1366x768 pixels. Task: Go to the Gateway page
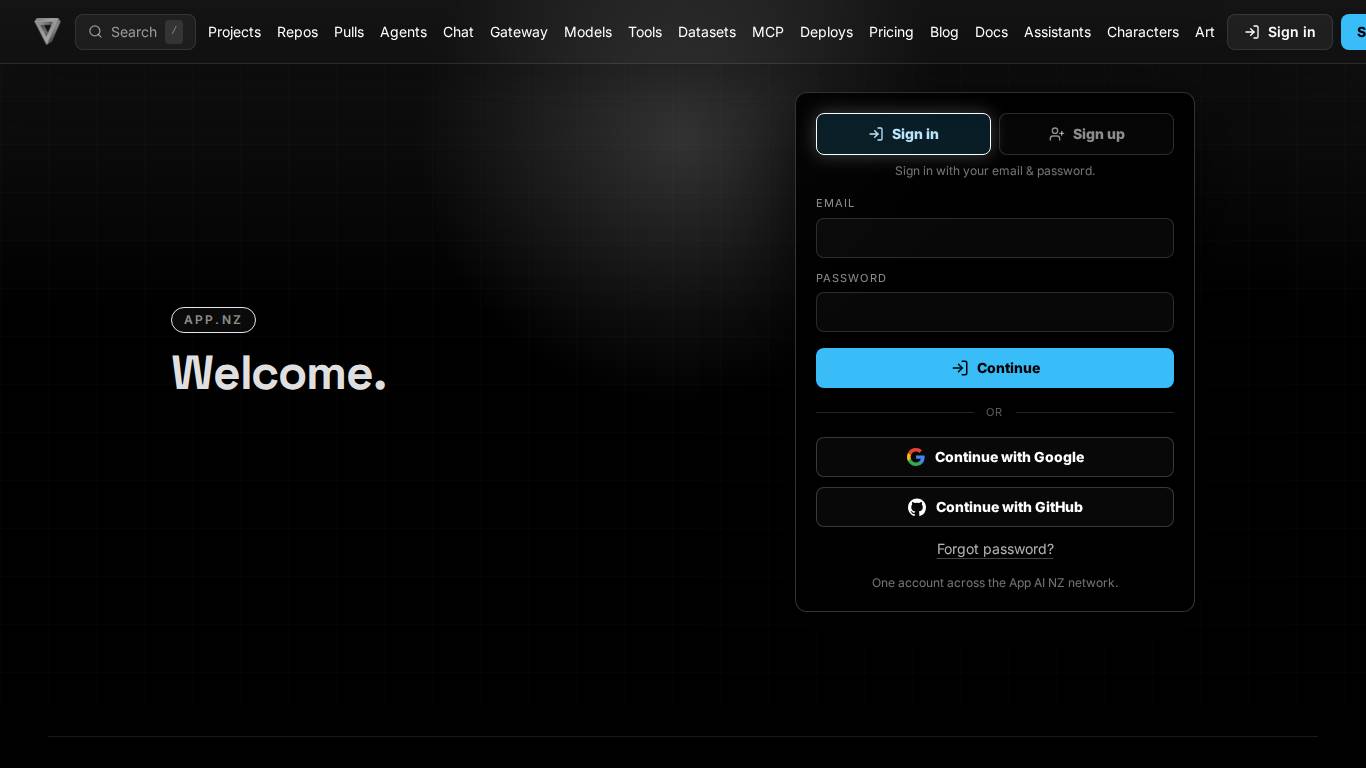click(x=519, y=32)
